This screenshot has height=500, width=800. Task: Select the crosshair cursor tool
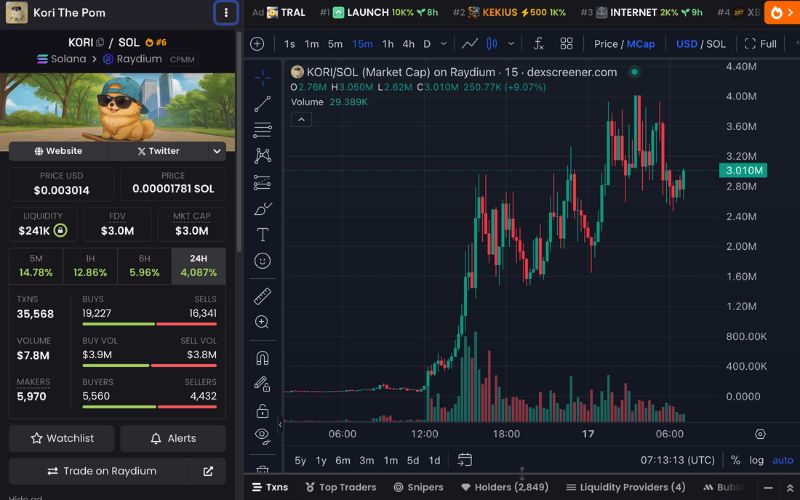point(262,78)
